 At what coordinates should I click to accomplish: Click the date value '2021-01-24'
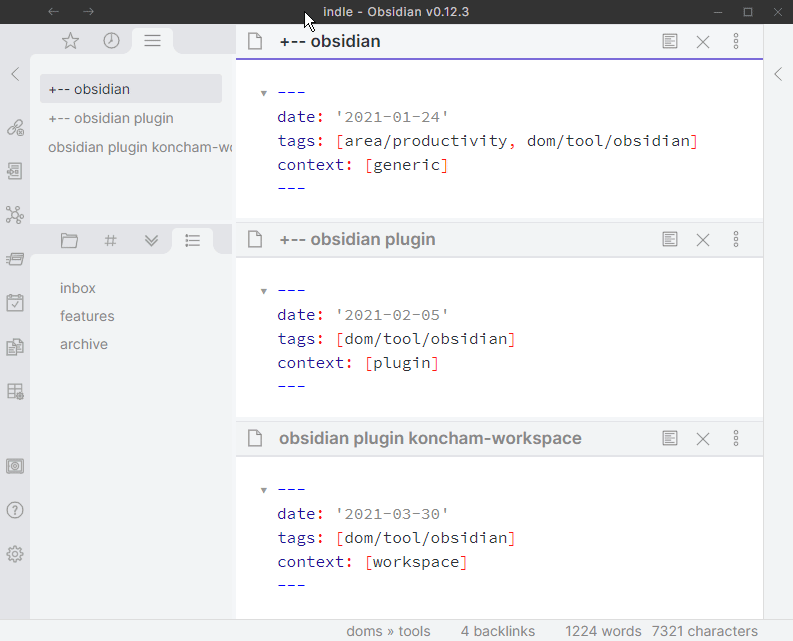(392, 117)
